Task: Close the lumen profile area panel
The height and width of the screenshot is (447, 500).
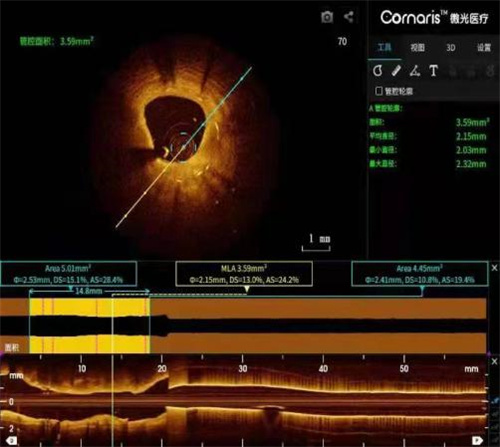Action: tap(494, 268)
